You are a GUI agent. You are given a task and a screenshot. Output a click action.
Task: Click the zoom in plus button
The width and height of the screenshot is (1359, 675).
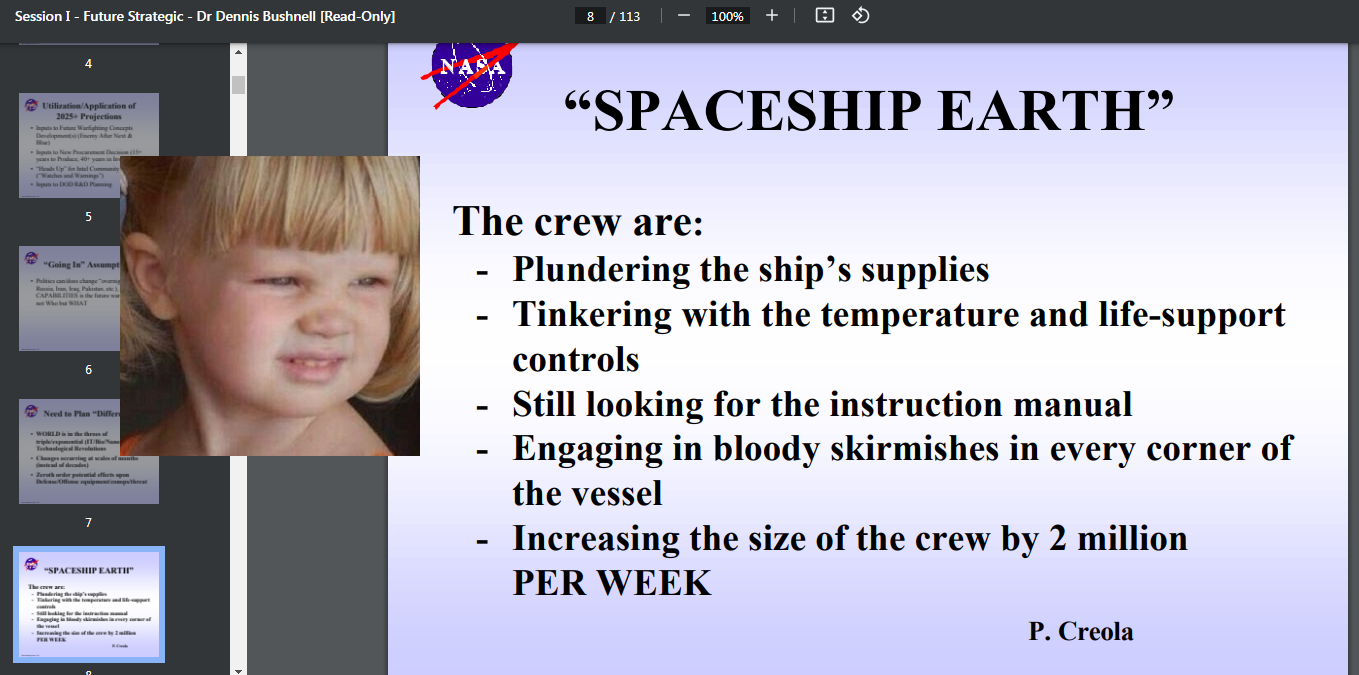pyautogui.click(x=771, y=16)
